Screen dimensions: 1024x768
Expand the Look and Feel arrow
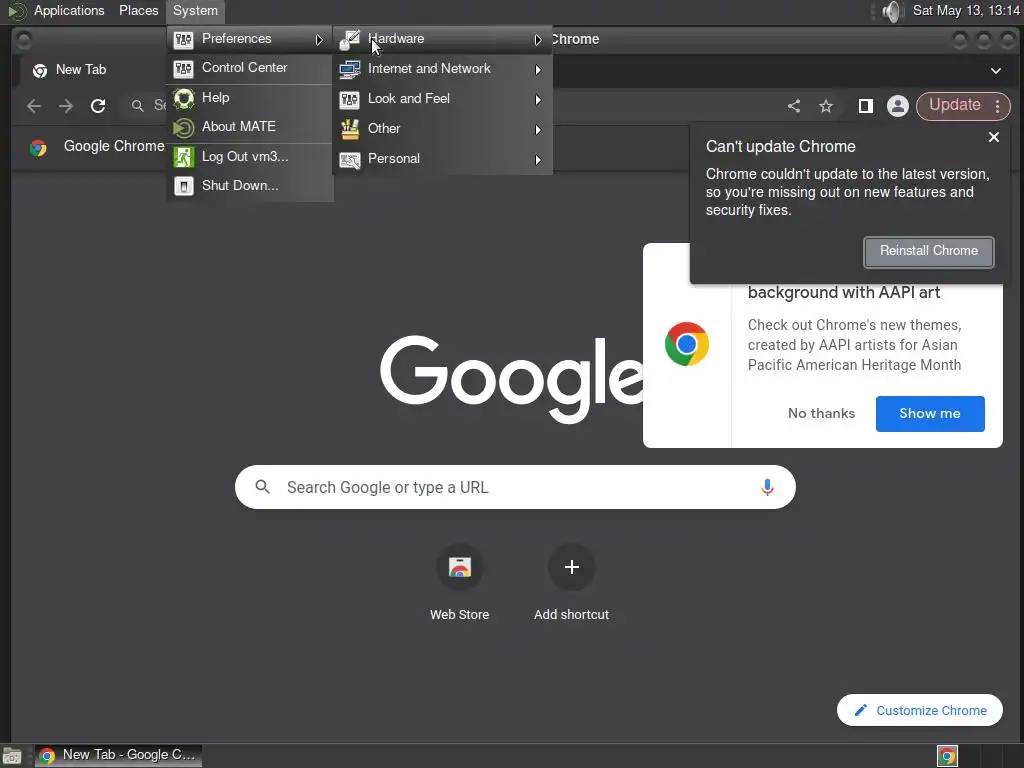(537, 100)
